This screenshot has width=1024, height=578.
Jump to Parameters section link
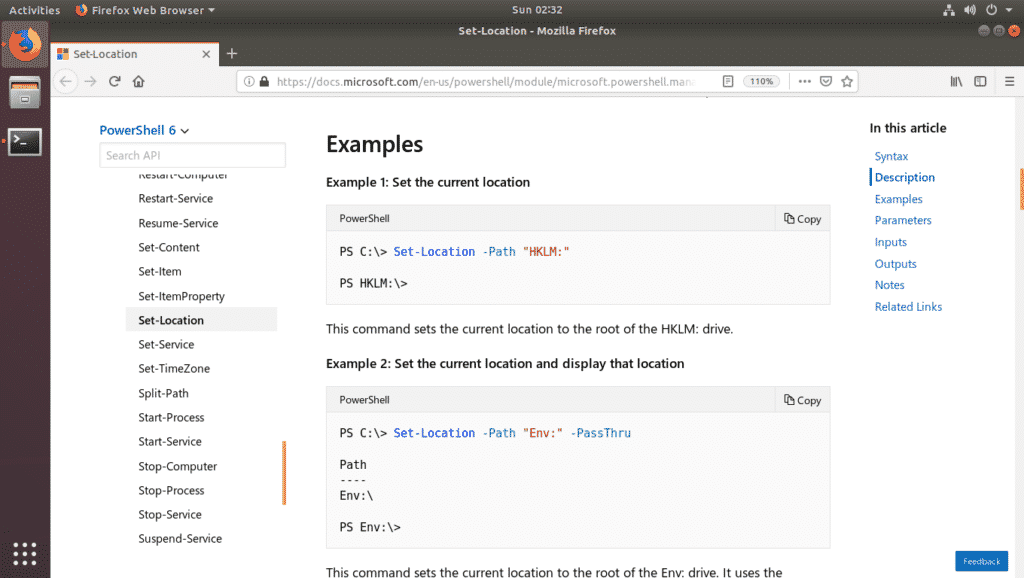(x=903, y=220)
